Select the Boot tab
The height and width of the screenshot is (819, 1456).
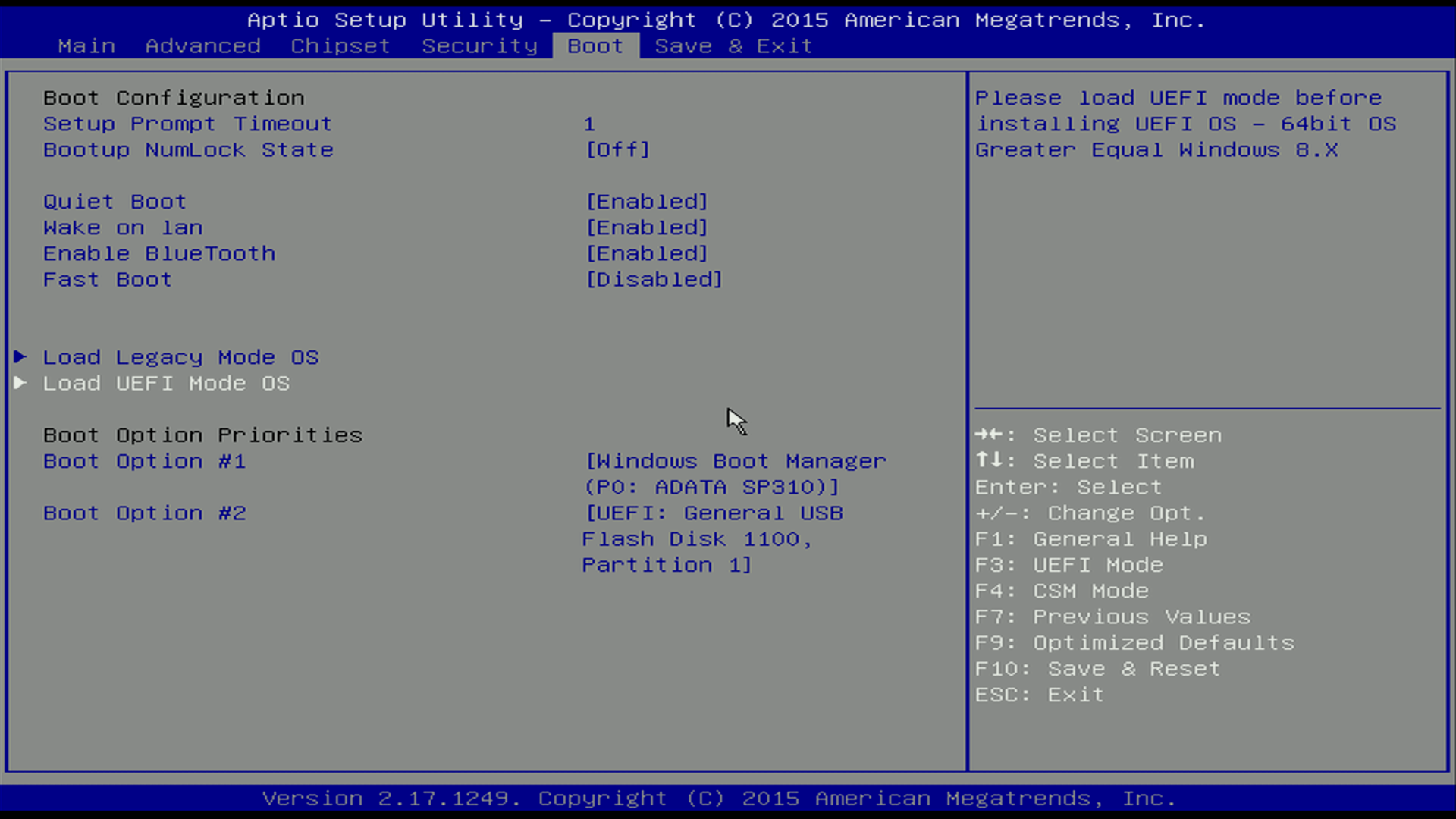(595, 45)
